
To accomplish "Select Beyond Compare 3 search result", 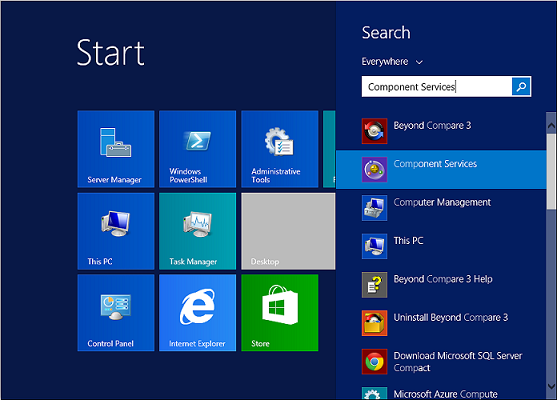I will (441, 131).
